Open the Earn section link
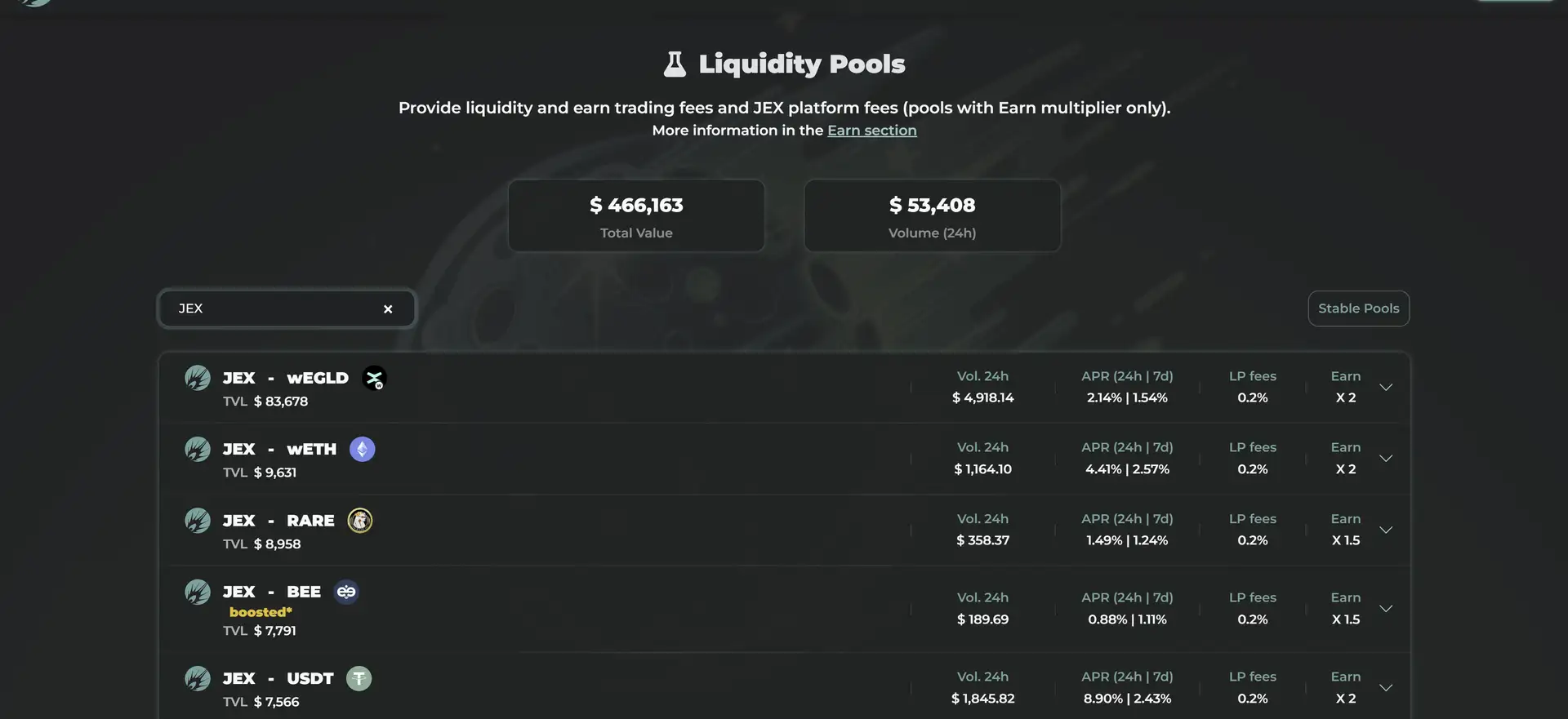Screen dimensions: 1568x719 pyautogui.click(x=871, y=131)
